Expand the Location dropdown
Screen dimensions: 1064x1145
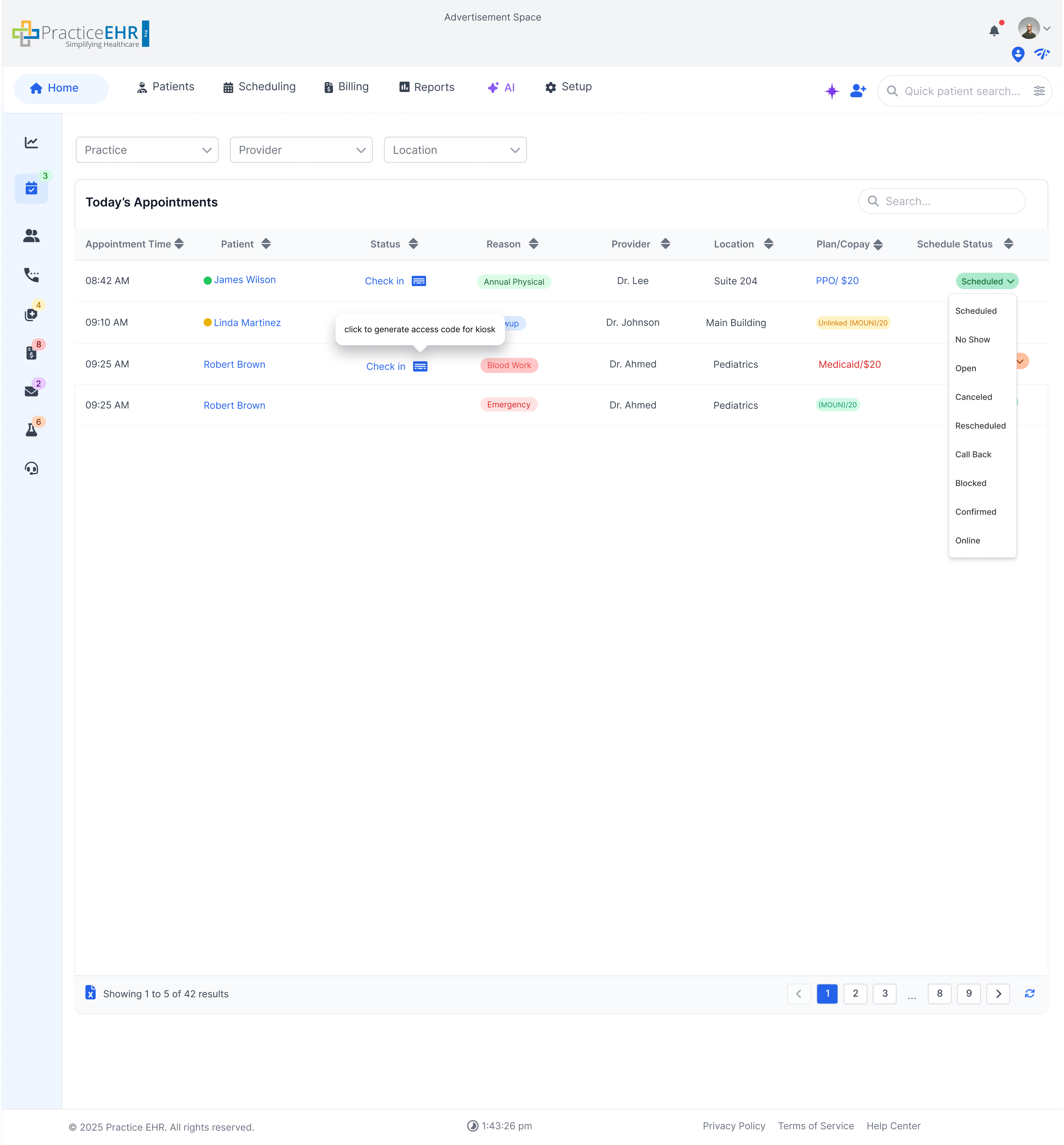click(455, 150)
